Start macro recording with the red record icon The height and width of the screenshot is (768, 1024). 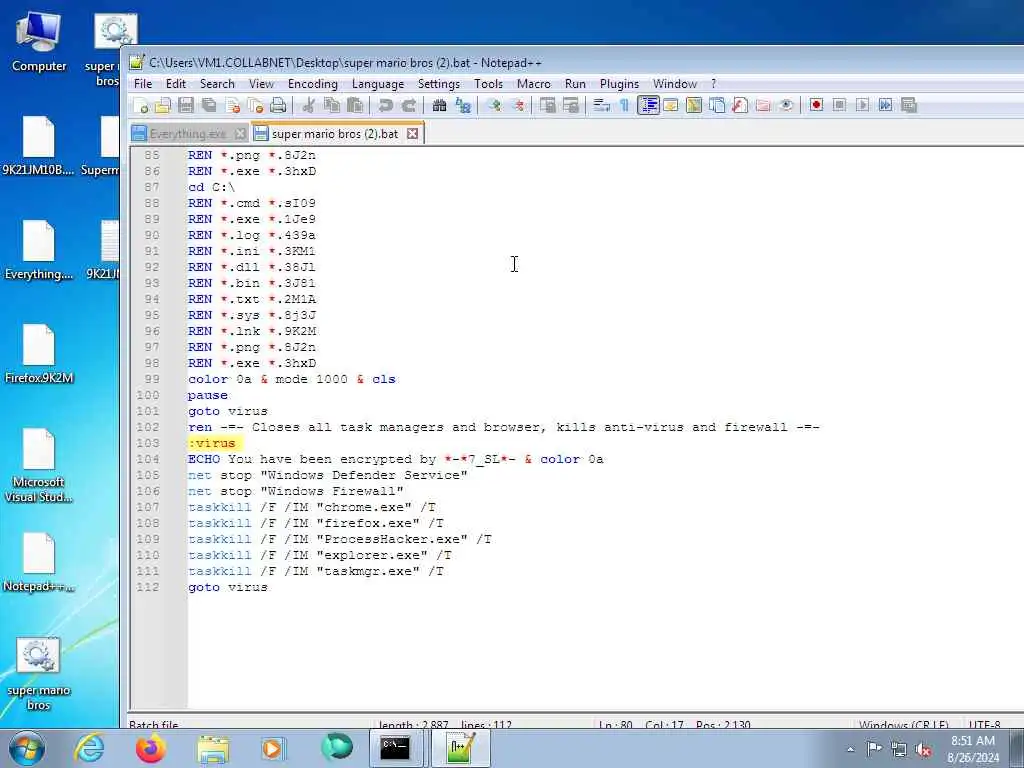(x=816, y=105)
